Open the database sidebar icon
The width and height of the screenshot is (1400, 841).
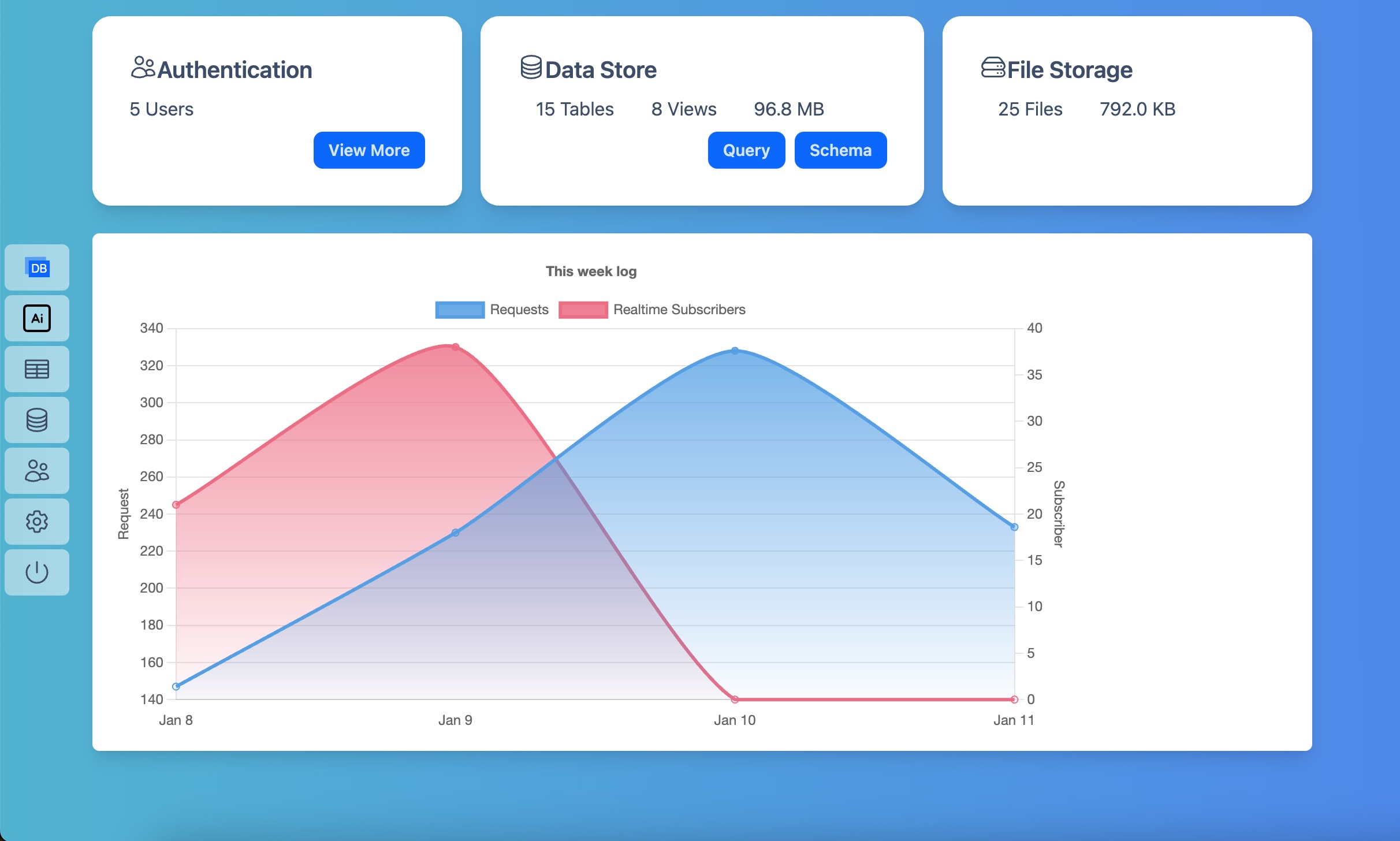point(37,420)
